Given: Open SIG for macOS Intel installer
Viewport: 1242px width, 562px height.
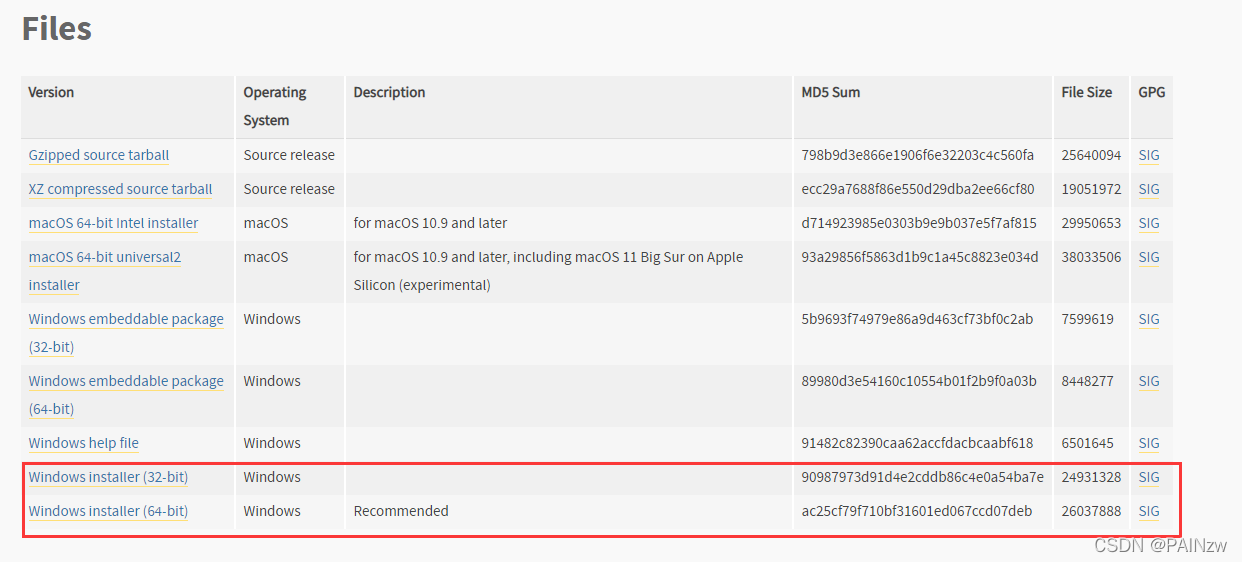Looking at the screenshot, I should pos(1149,223).
